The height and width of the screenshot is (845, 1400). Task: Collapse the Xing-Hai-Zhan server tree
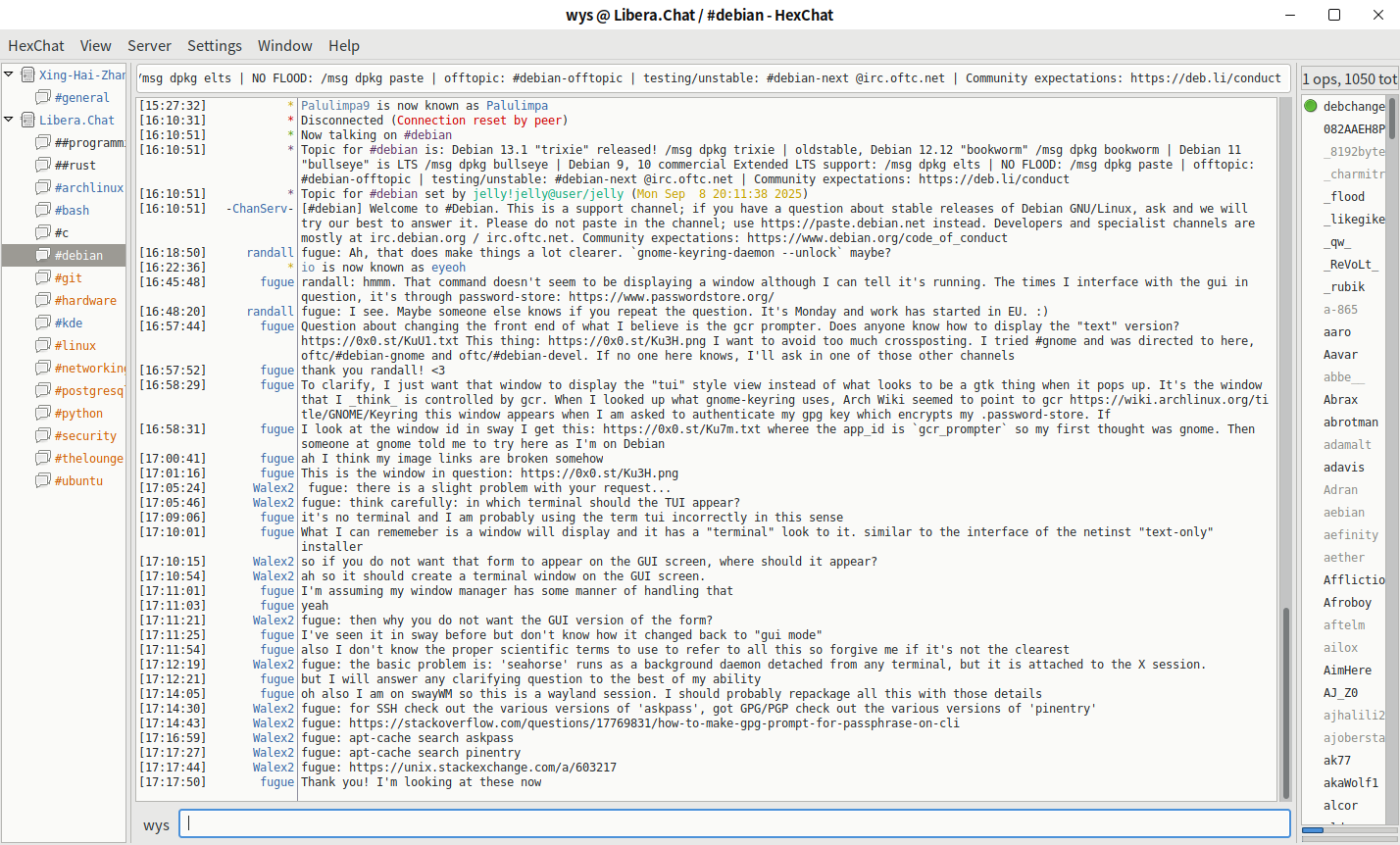click(9, 75)
